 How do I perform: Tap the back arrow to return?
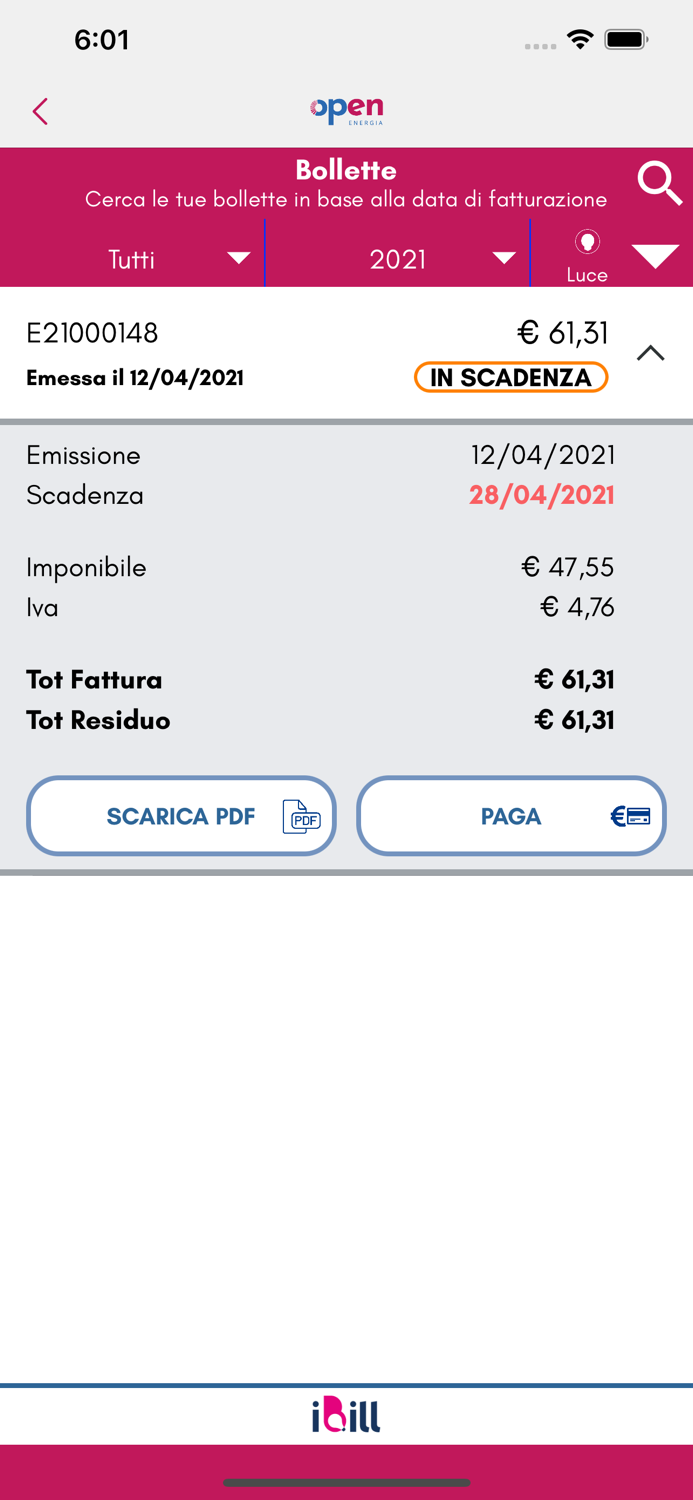pos(40,111)
